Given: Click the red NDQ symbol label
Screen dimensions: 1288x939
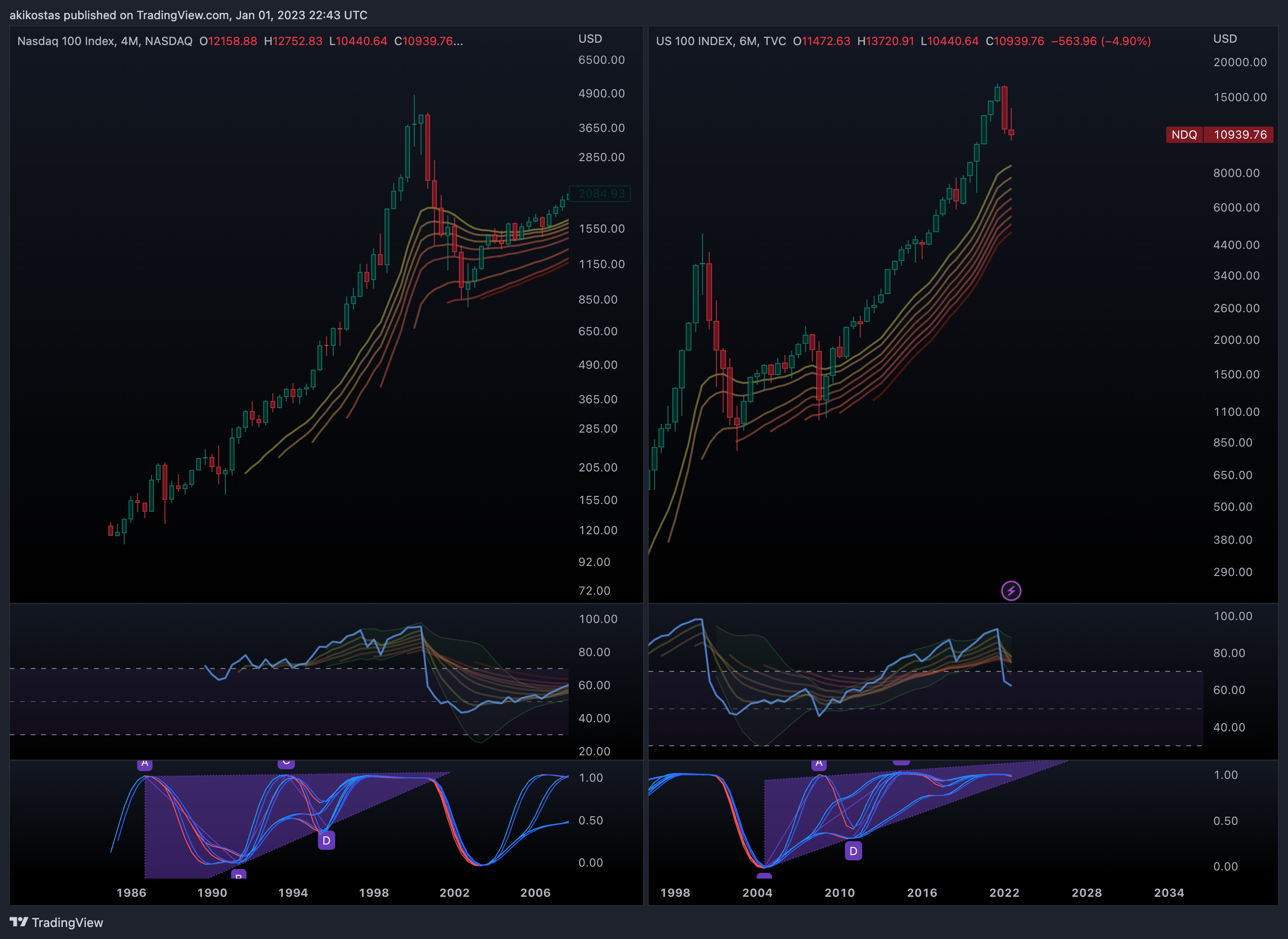Looking at the screenshot, I should pos(1184,135).
